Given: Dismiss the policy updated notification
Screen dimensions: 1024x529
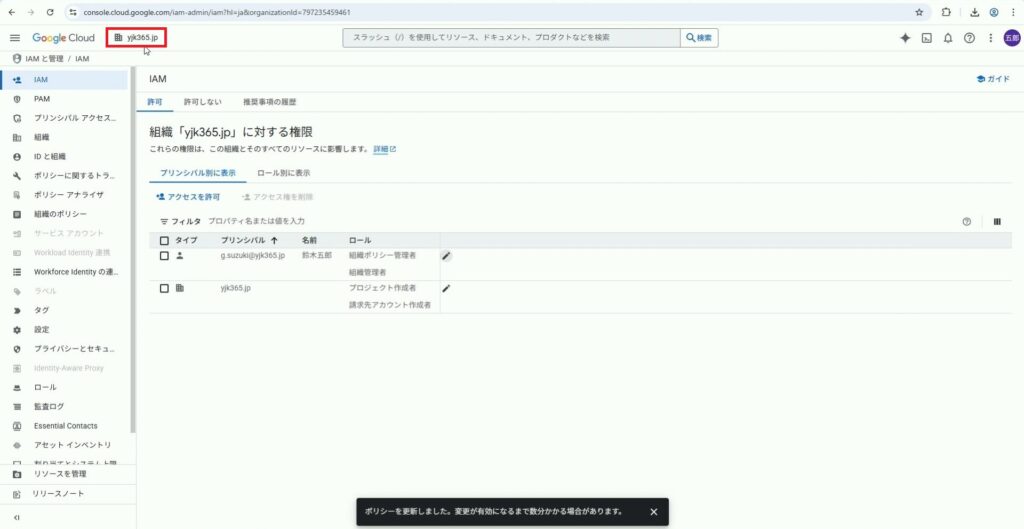Looking at the screenshot, I should tap(654, 511).
